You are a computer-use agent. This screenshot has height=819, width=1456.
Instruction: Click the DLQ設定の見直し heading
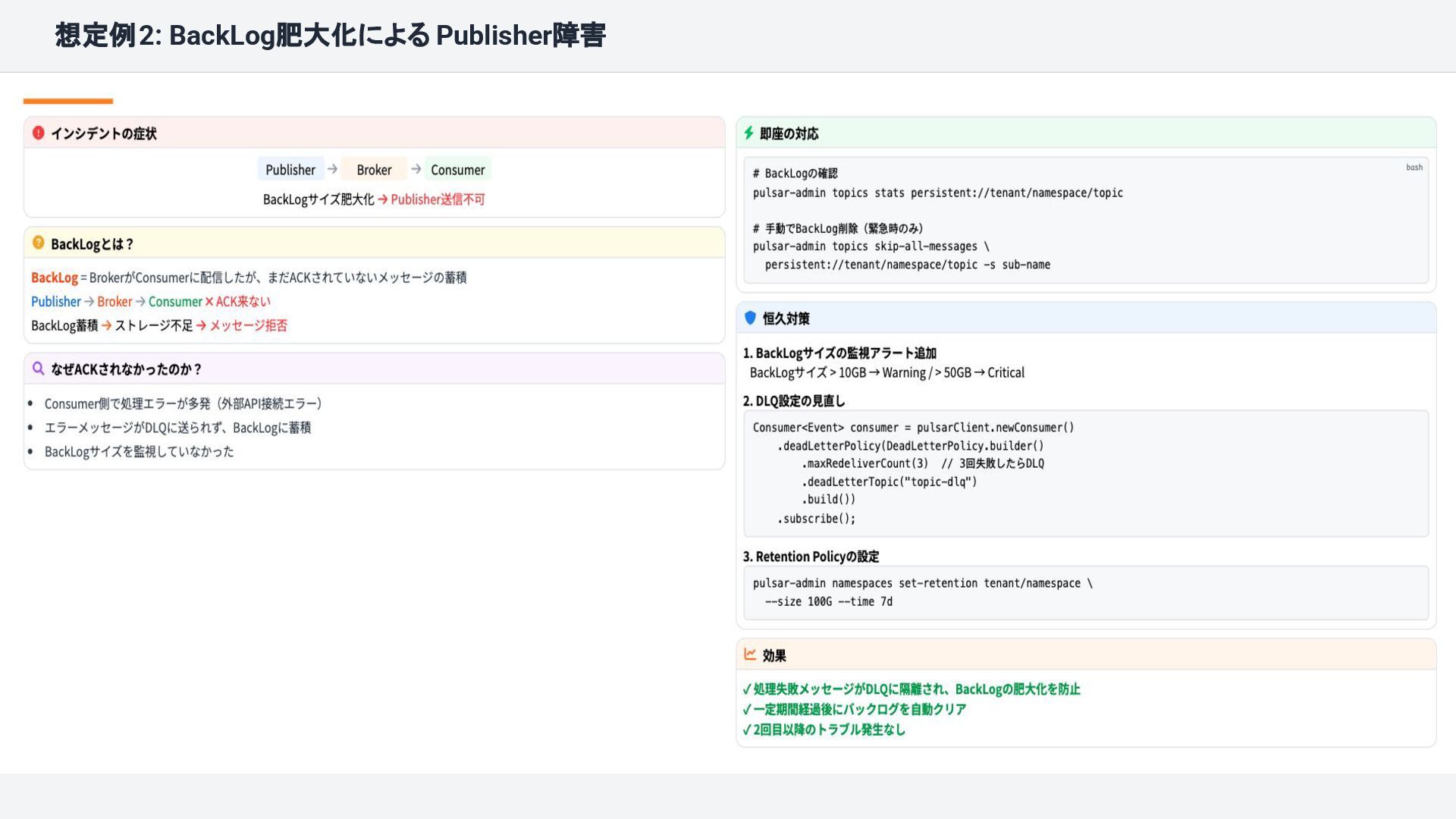(793, 401)
